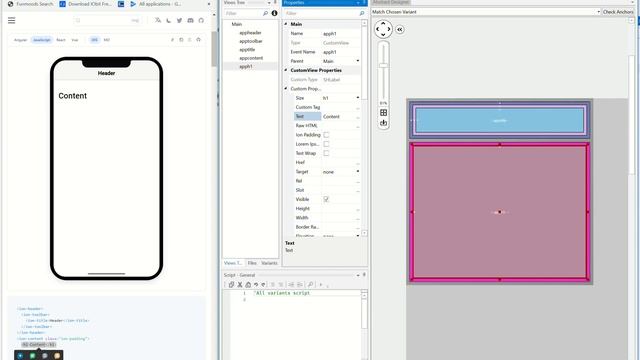Enable the Lorem Ipsum checkbox
Viewport: 640px width, 360px height.
click(326, 144)
